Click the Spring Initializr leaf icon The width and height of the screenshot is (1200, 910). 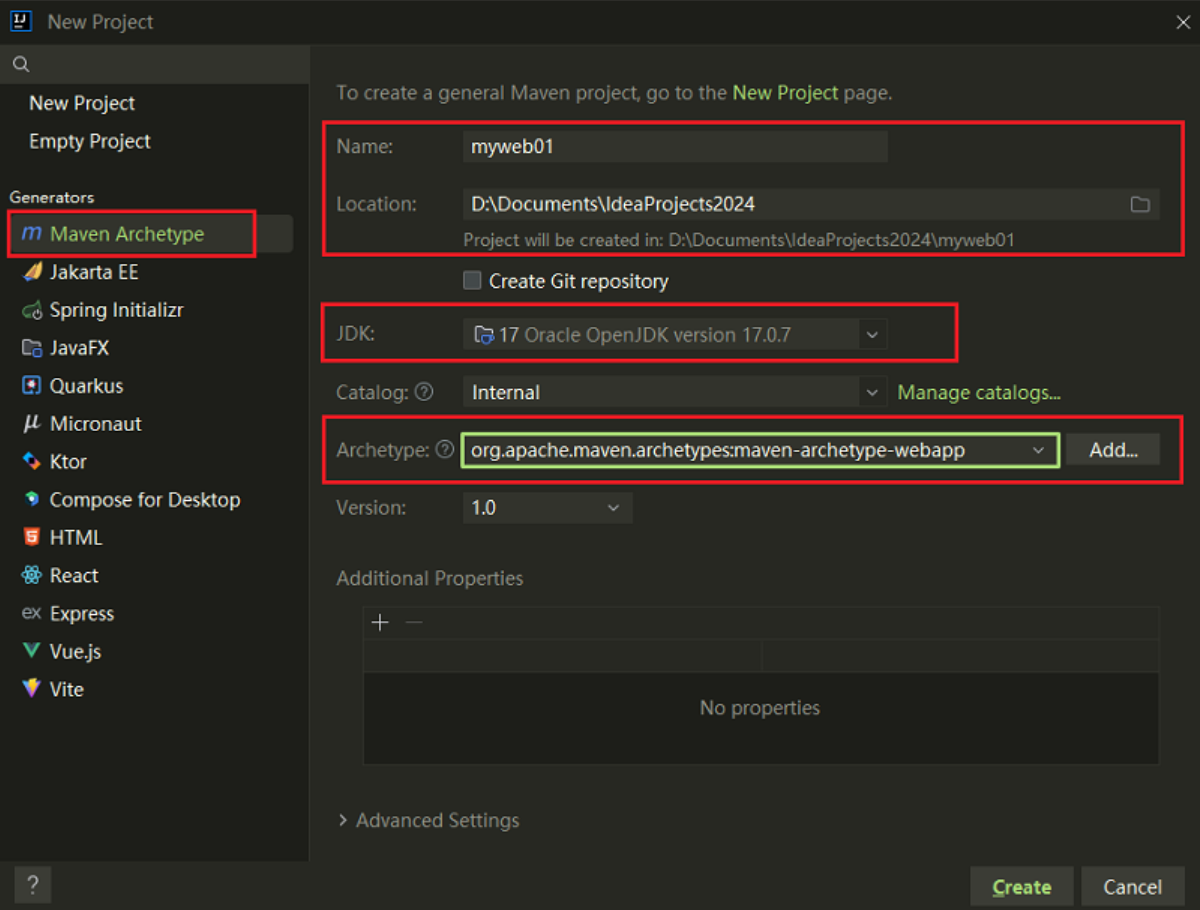click(x=32, y=310)
